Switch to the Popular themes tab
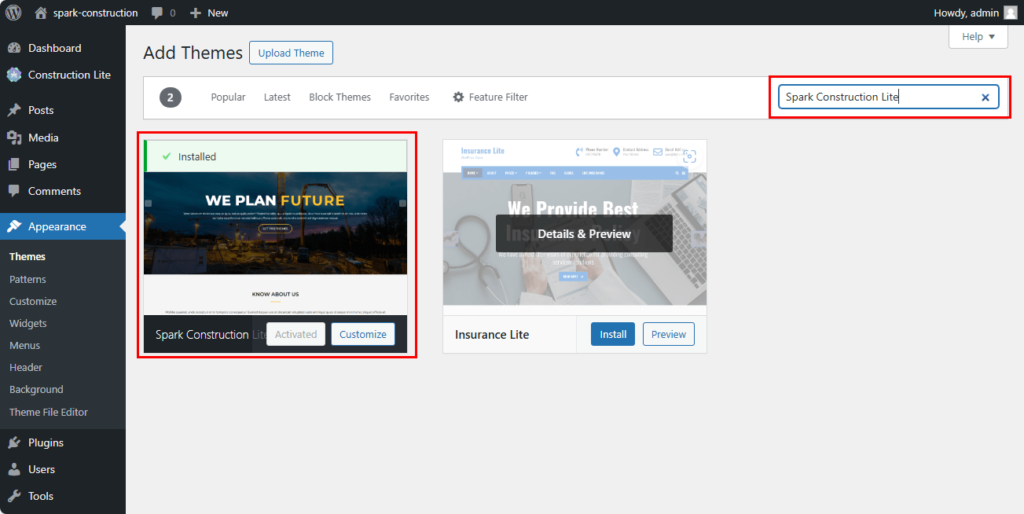 coord(228,97)
